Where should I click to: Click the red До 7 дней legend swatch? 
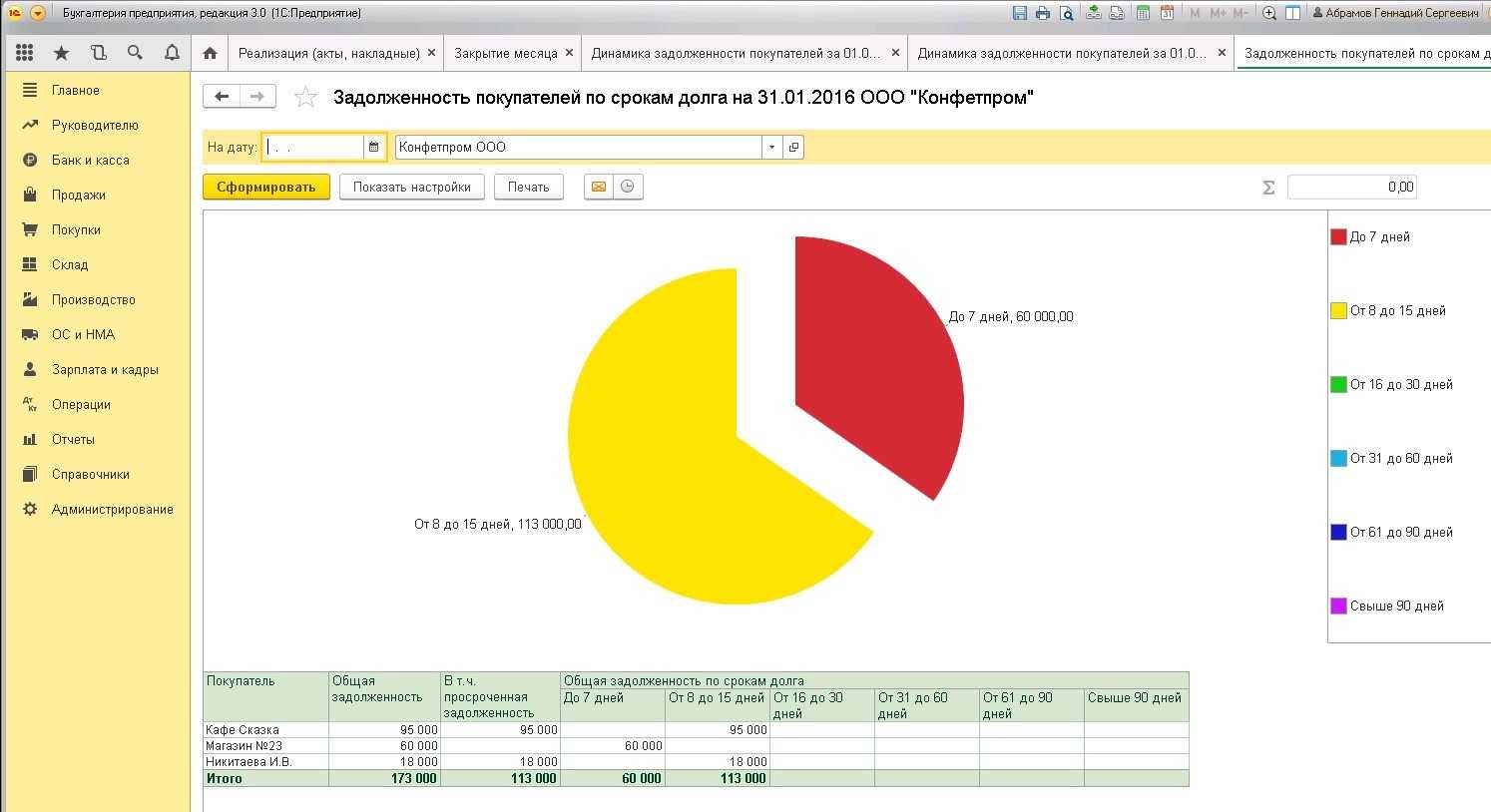click(1338, 237)
